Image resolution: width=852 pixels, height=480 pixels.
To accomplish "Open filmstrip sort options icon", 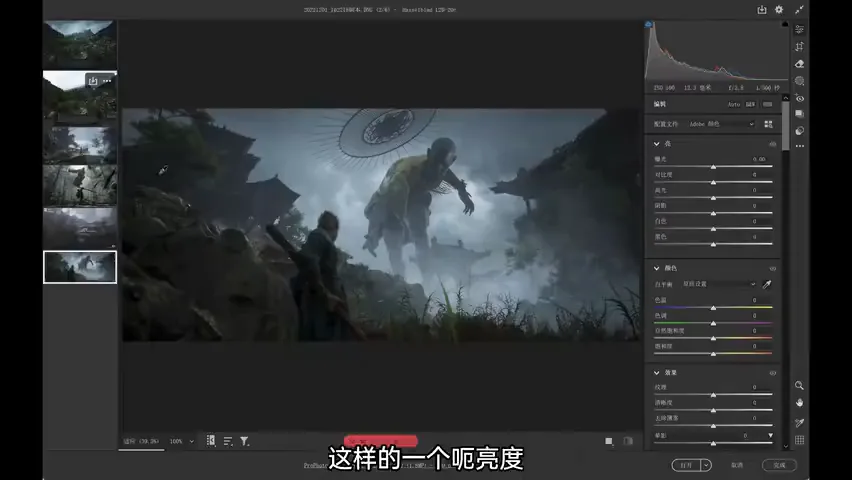I will (x=228, y=441).
